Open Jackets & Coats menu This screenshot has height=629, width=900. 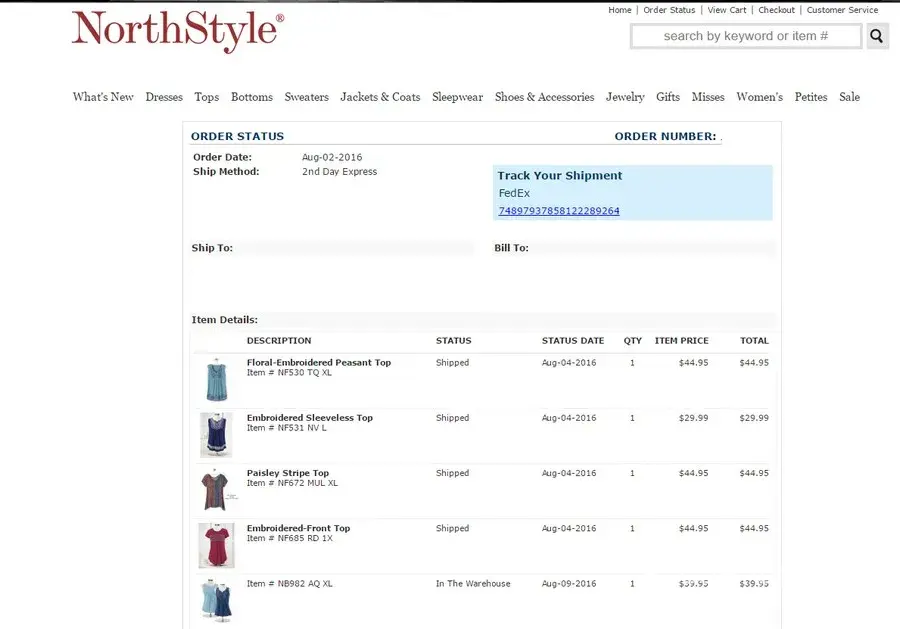click(x=380, y=97)
